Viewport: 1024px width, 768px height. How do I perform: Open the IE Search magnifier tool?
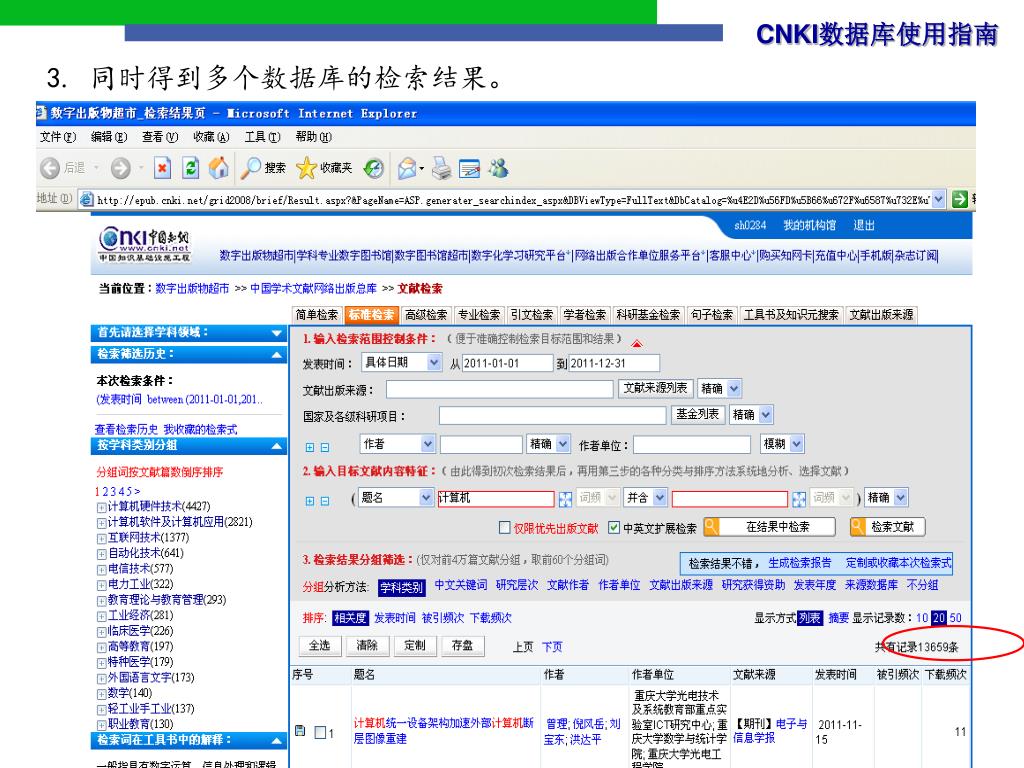(251, 168)
